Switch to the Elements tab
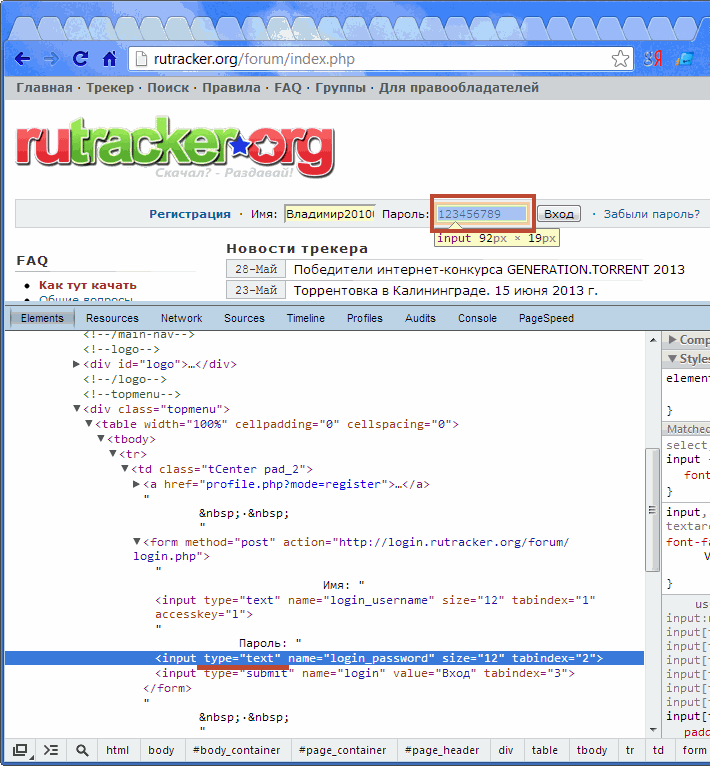 [42, 318]
